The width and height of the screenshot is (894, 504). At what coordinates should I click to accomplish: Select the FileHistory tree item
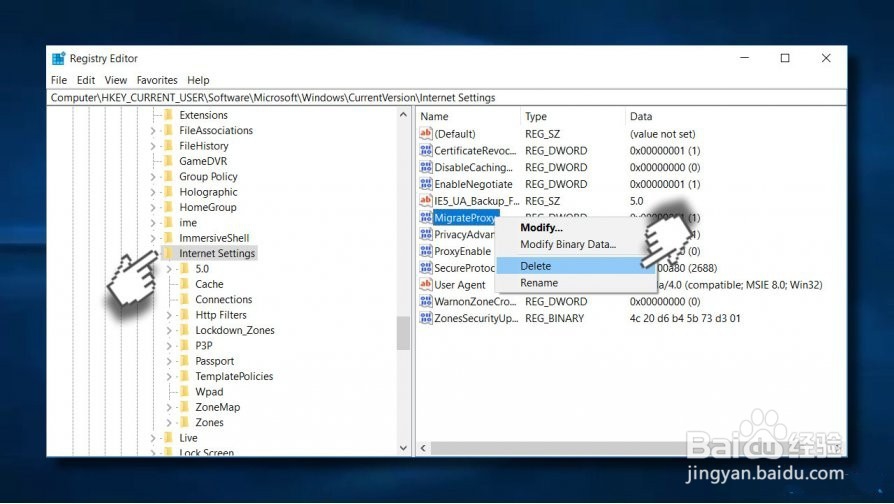[x=204, y=146]
